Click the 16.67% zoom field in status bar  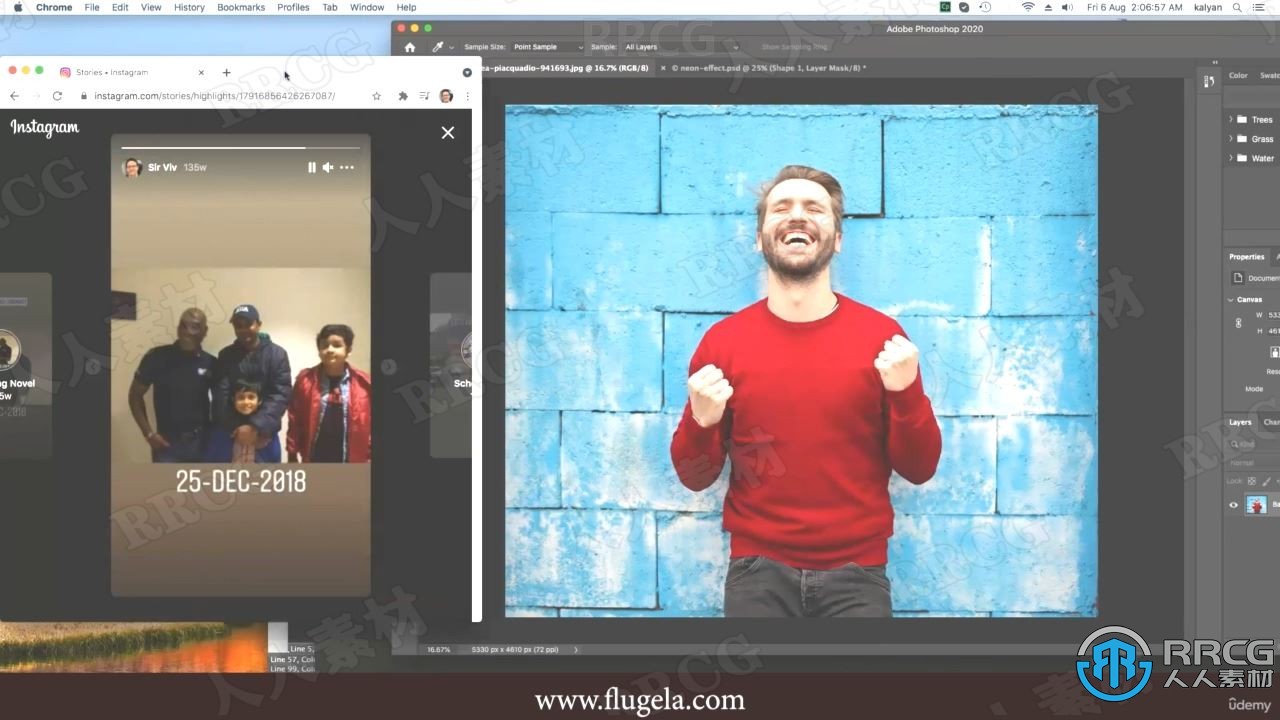(x=438, y=649)
